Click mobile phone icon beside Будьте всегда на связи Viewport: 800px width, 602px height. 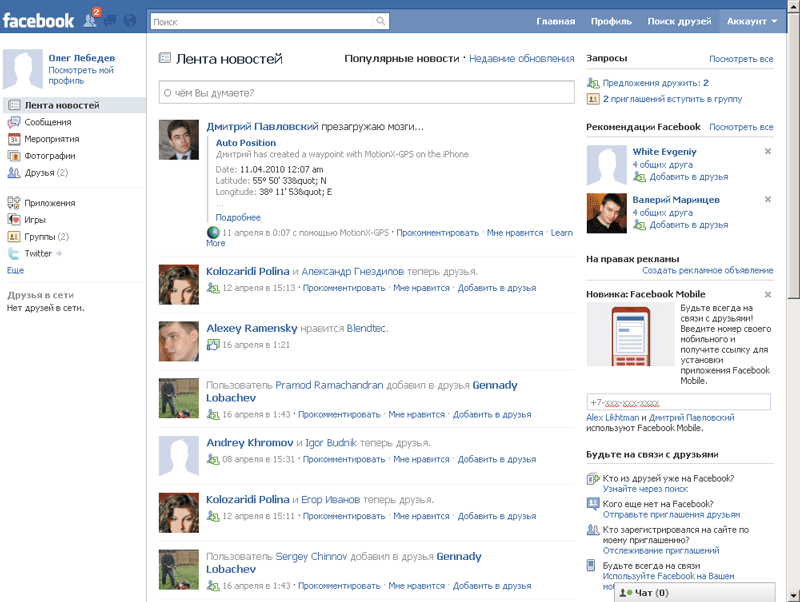591,565
